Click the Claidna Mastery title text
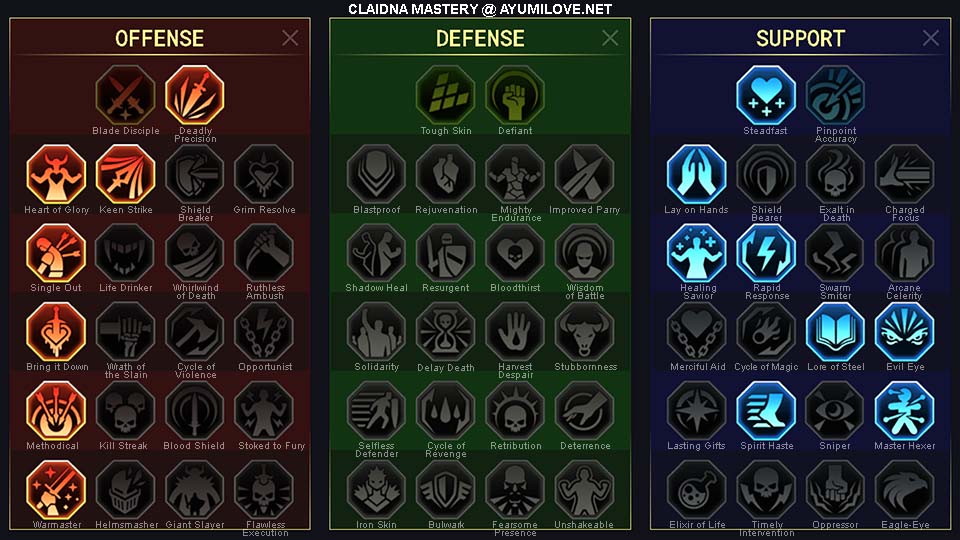Image resolution: width=960 pixels, height=540 pixels. pyautogui.click(x=480, y=9)
